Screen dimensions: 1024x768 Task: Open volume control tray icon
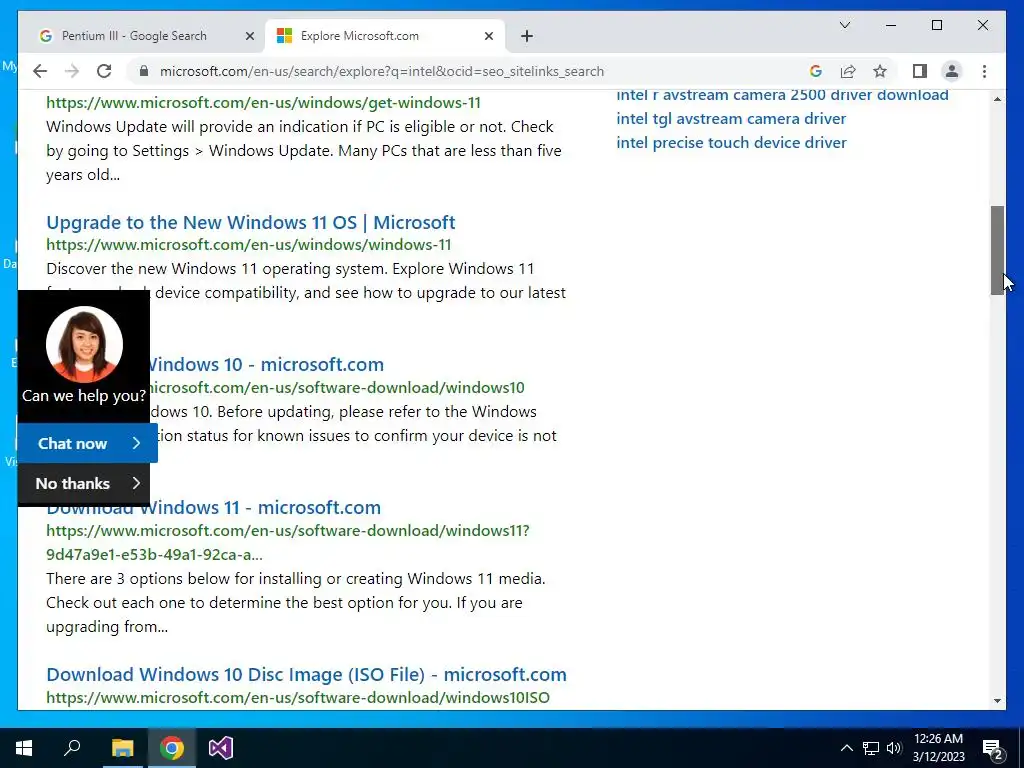[894, 748]
